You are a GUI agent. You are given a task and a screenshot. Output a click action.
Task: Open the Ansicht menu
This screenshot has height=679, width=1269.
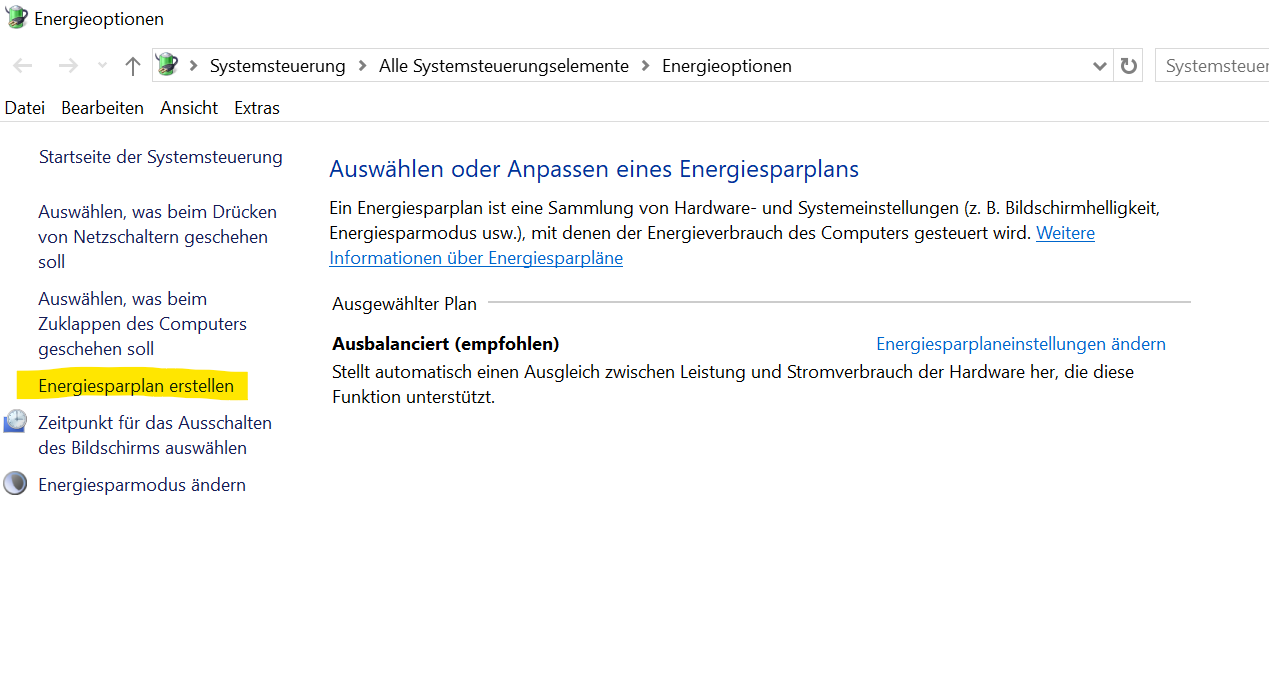click(x=189, y=108)
